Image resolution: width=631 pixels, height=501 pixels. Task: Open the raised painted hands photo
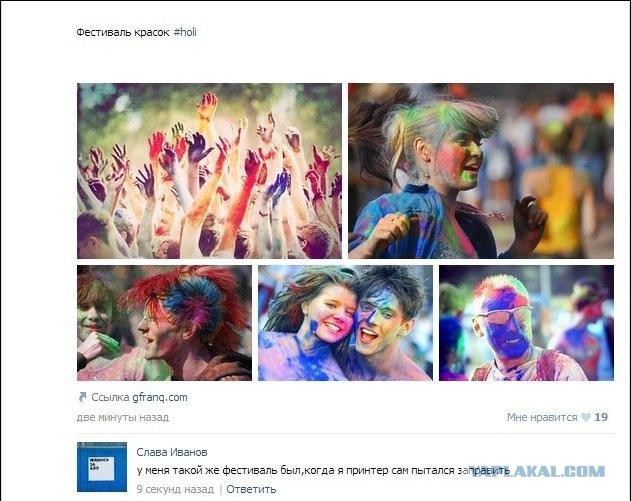209,171
